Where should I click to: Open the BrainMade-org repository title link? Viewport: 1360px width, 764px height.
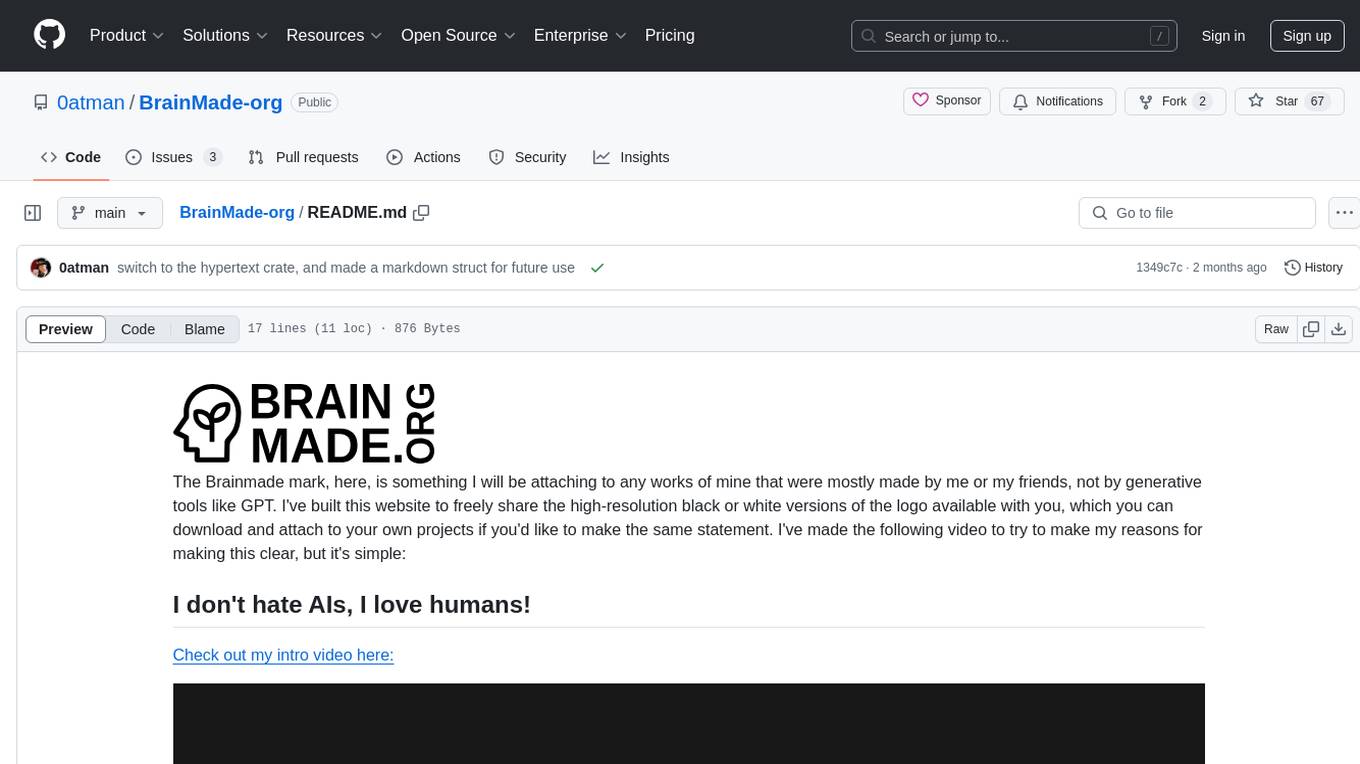[x=211, y=102]
